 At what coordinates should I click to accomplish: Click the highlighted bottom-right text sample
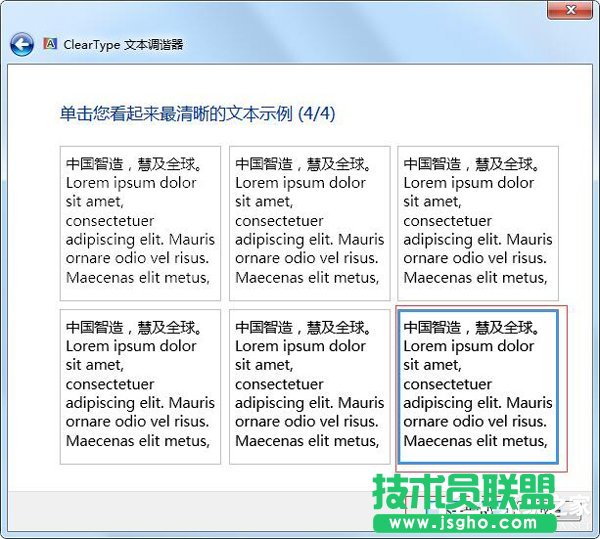(478, 387)
